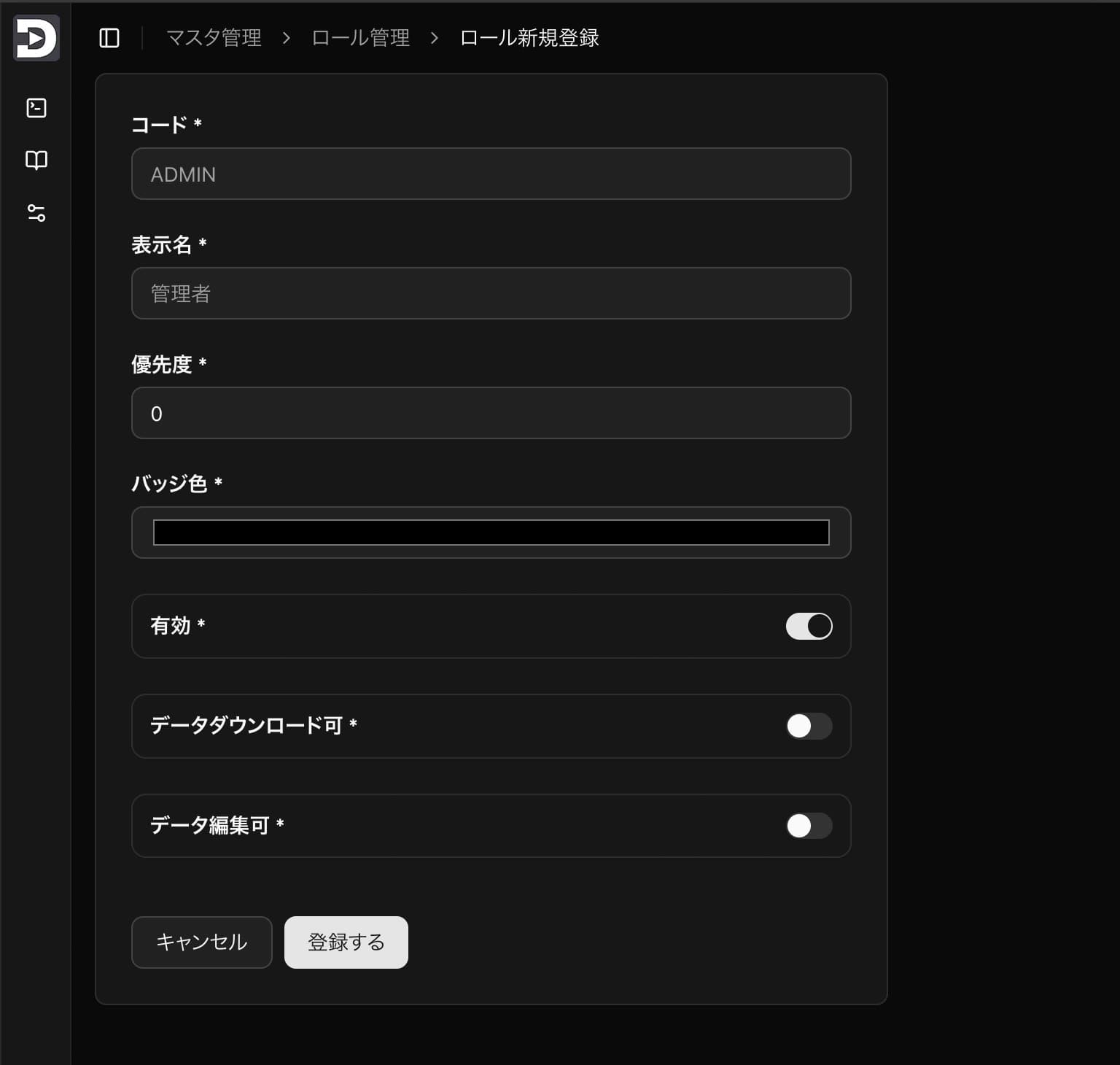Screen dimensions: 1120x1065
Task: Click the キャンセル button
Action: tap(202, 942)
